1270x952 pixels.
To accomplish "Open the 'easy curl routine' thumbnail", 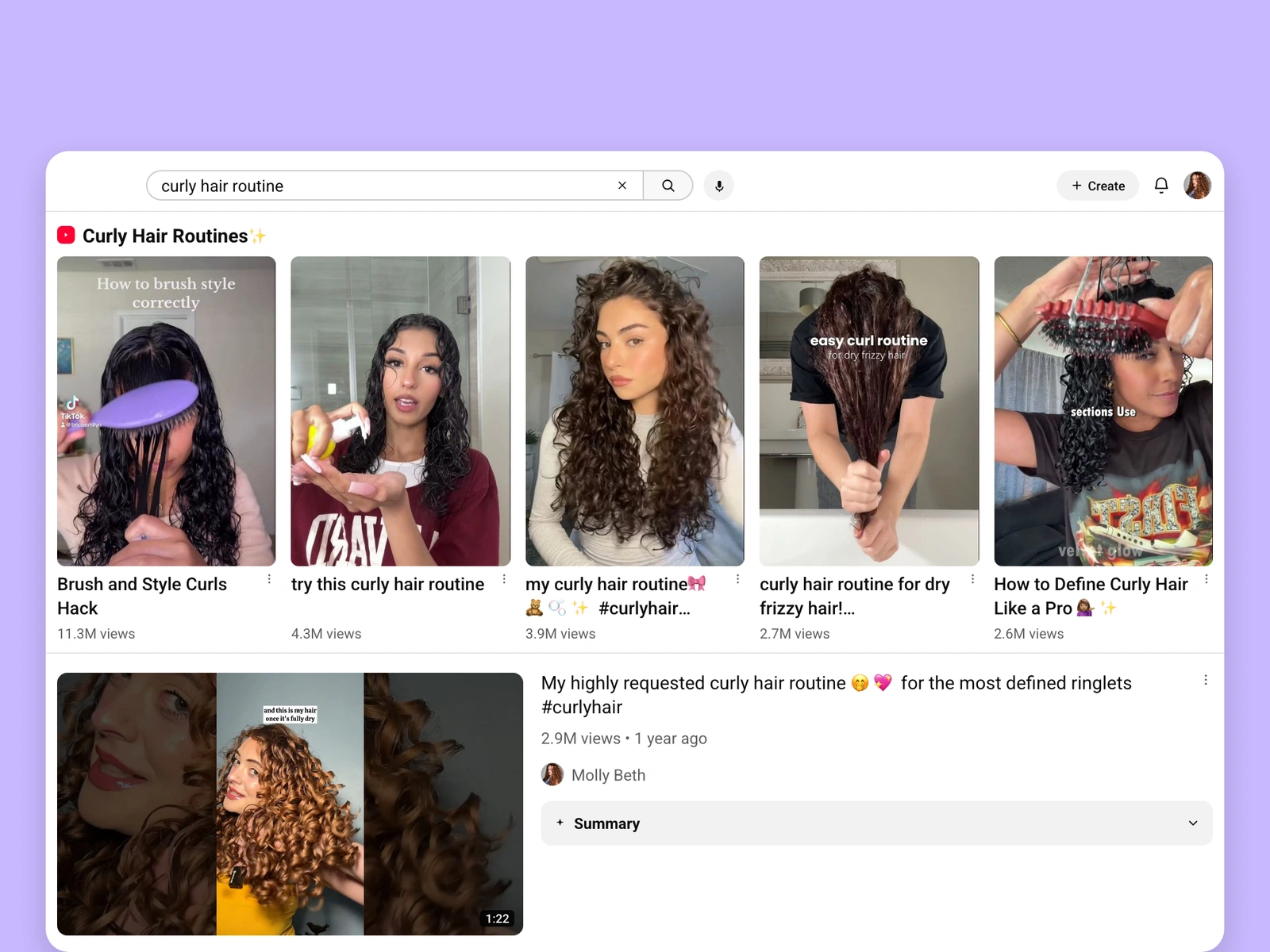I will pos(869,411).
